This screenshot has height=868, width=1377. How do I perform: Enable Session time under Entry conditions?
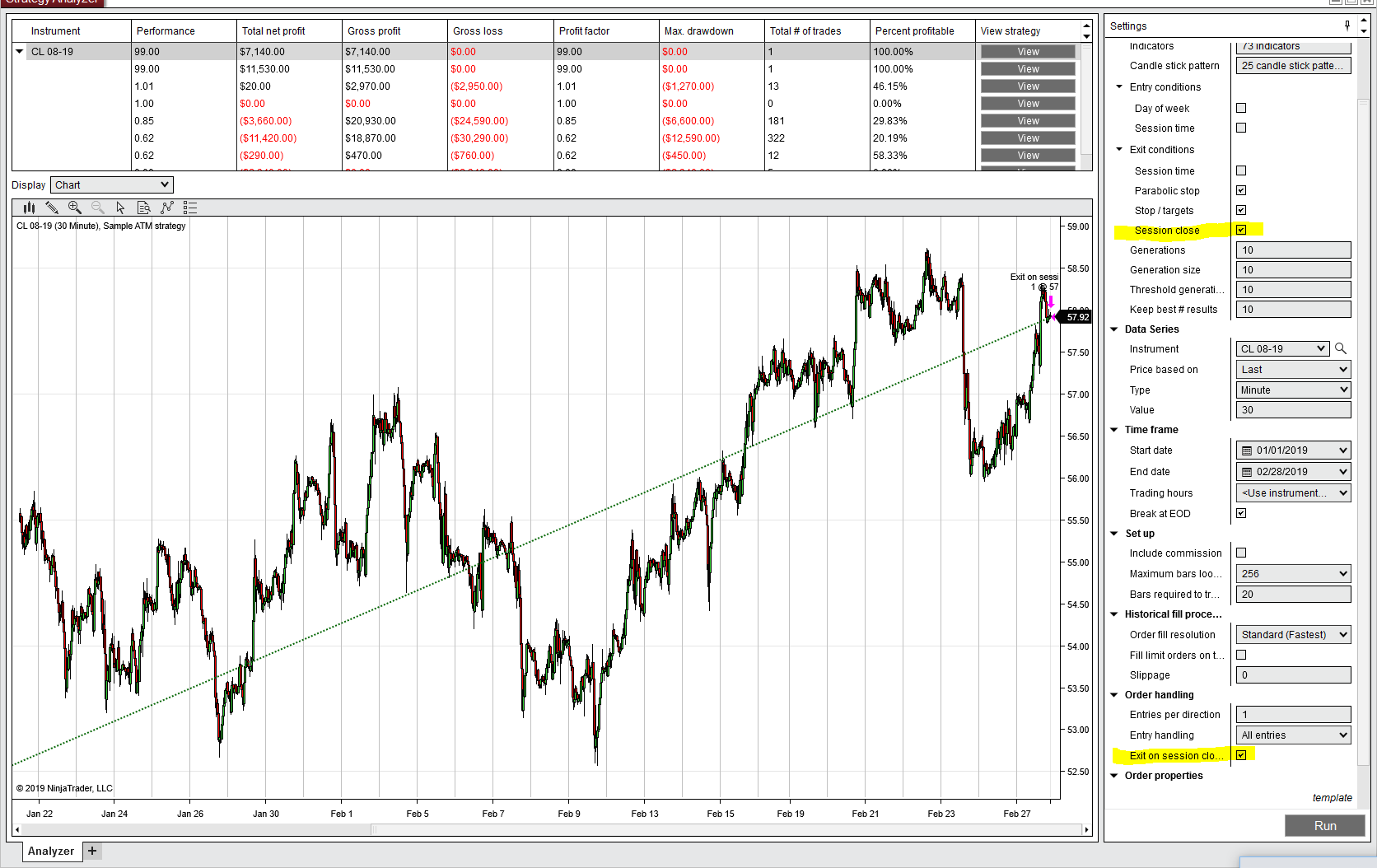(x=1241, y=128)
